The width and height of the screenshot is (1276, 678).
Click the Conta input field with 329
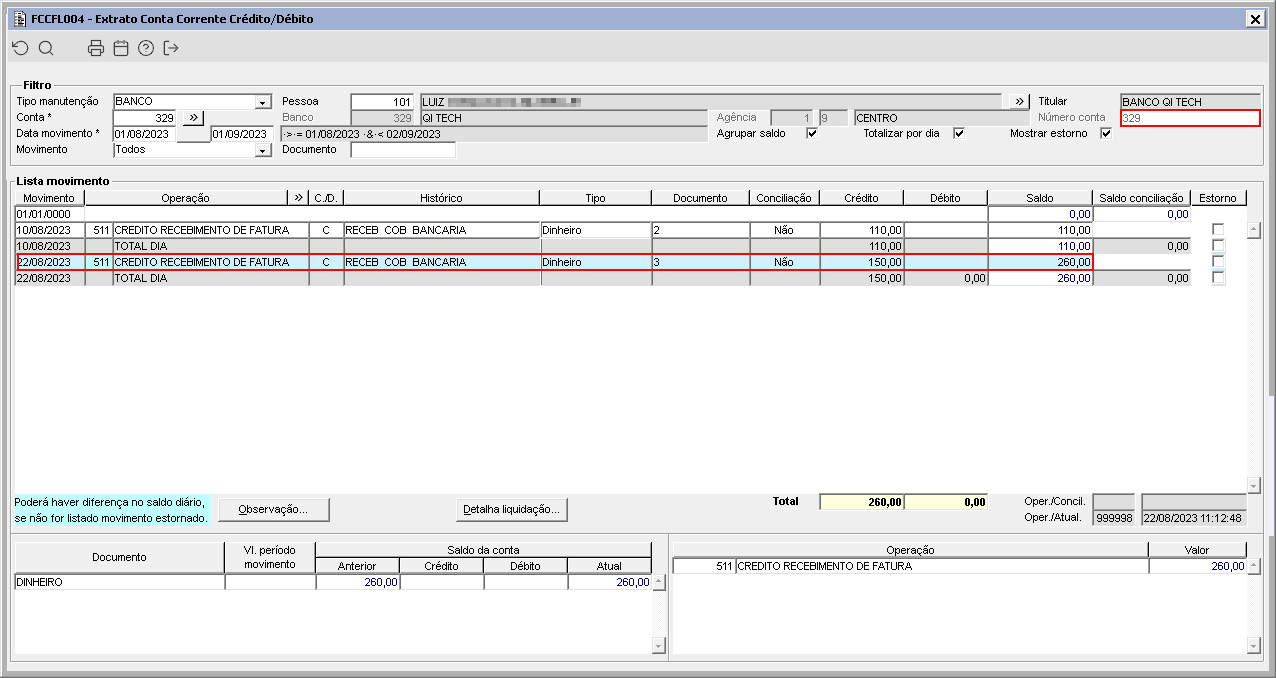[x=146, y=118]
